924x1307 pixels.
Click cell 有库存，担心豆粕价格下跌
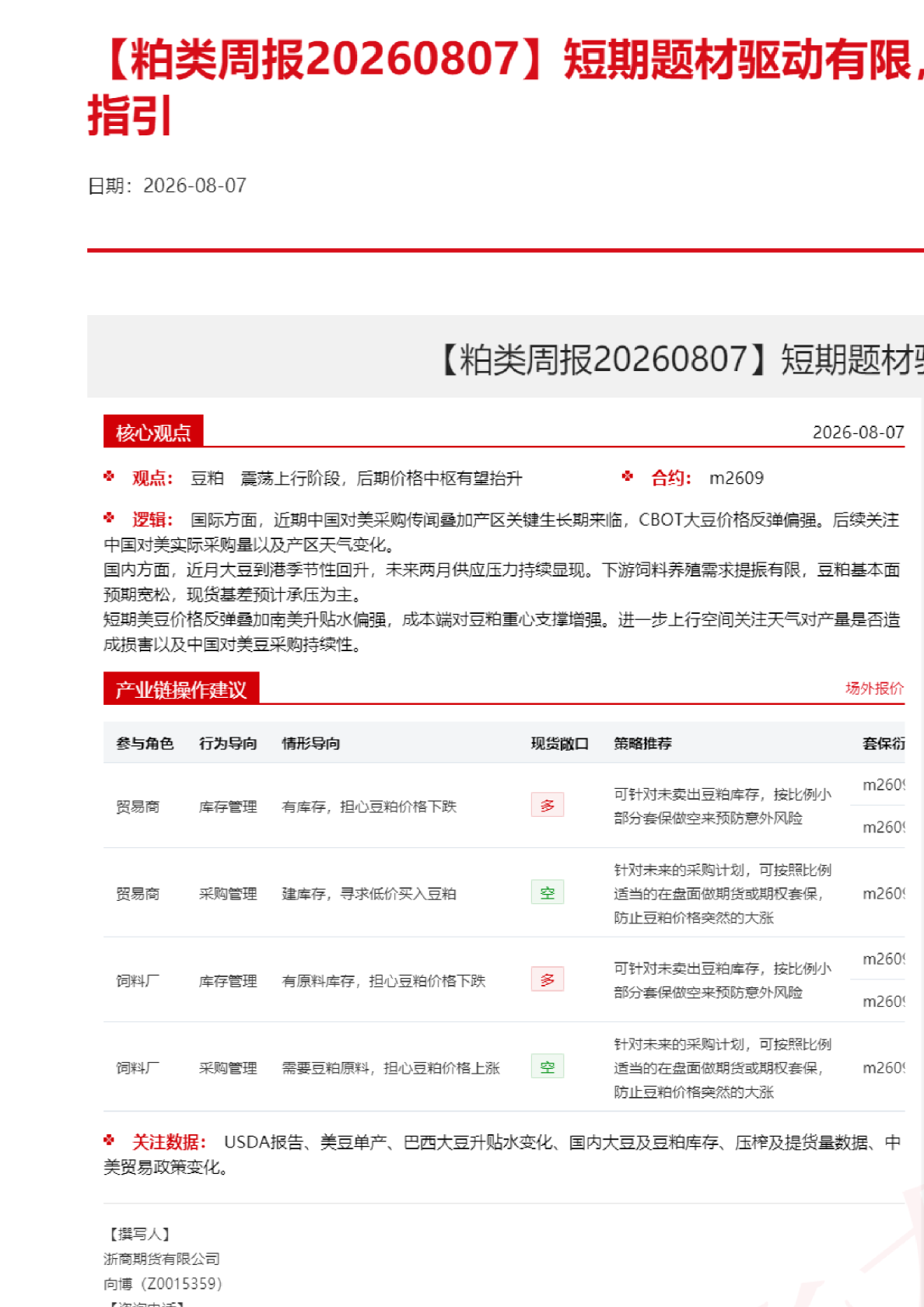369,807
